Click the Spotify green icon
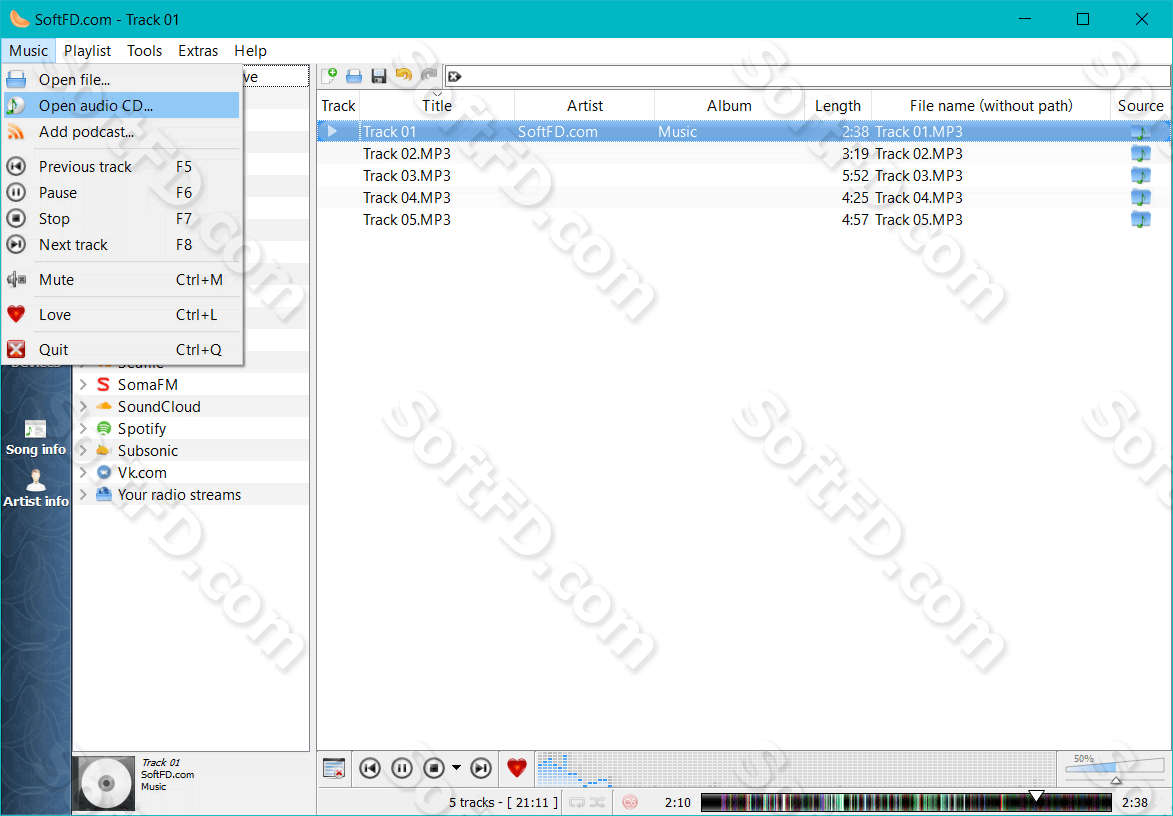Viewport: 1173px width, 816px height. coord(104,429)
